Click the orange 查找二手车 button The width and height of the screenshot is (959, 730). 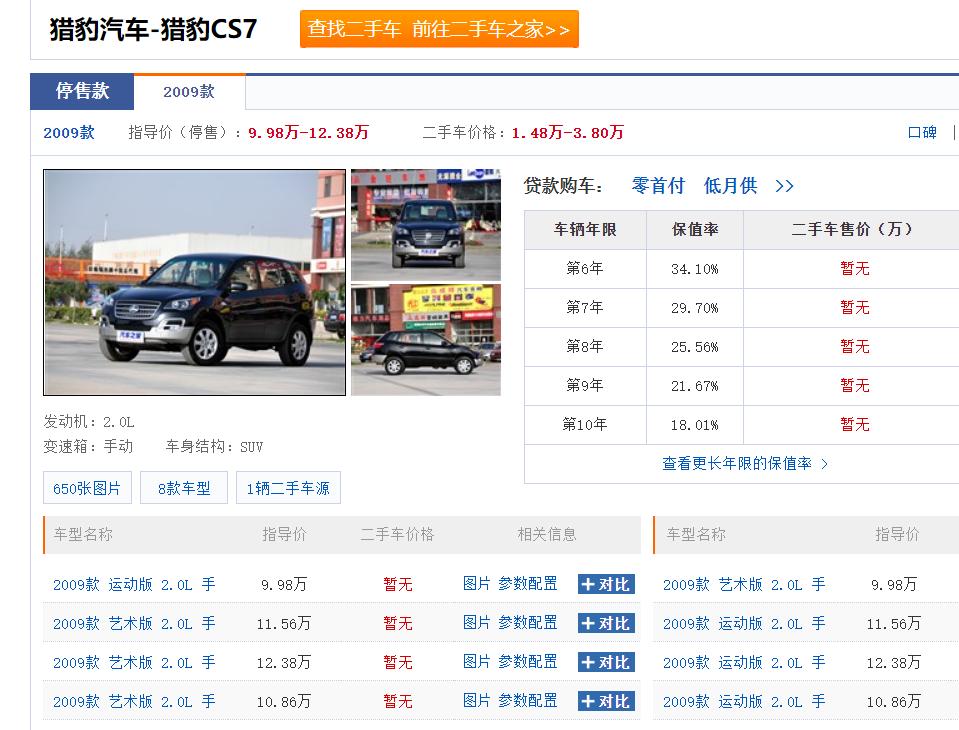pyautogui.click(x=351, y=29)
